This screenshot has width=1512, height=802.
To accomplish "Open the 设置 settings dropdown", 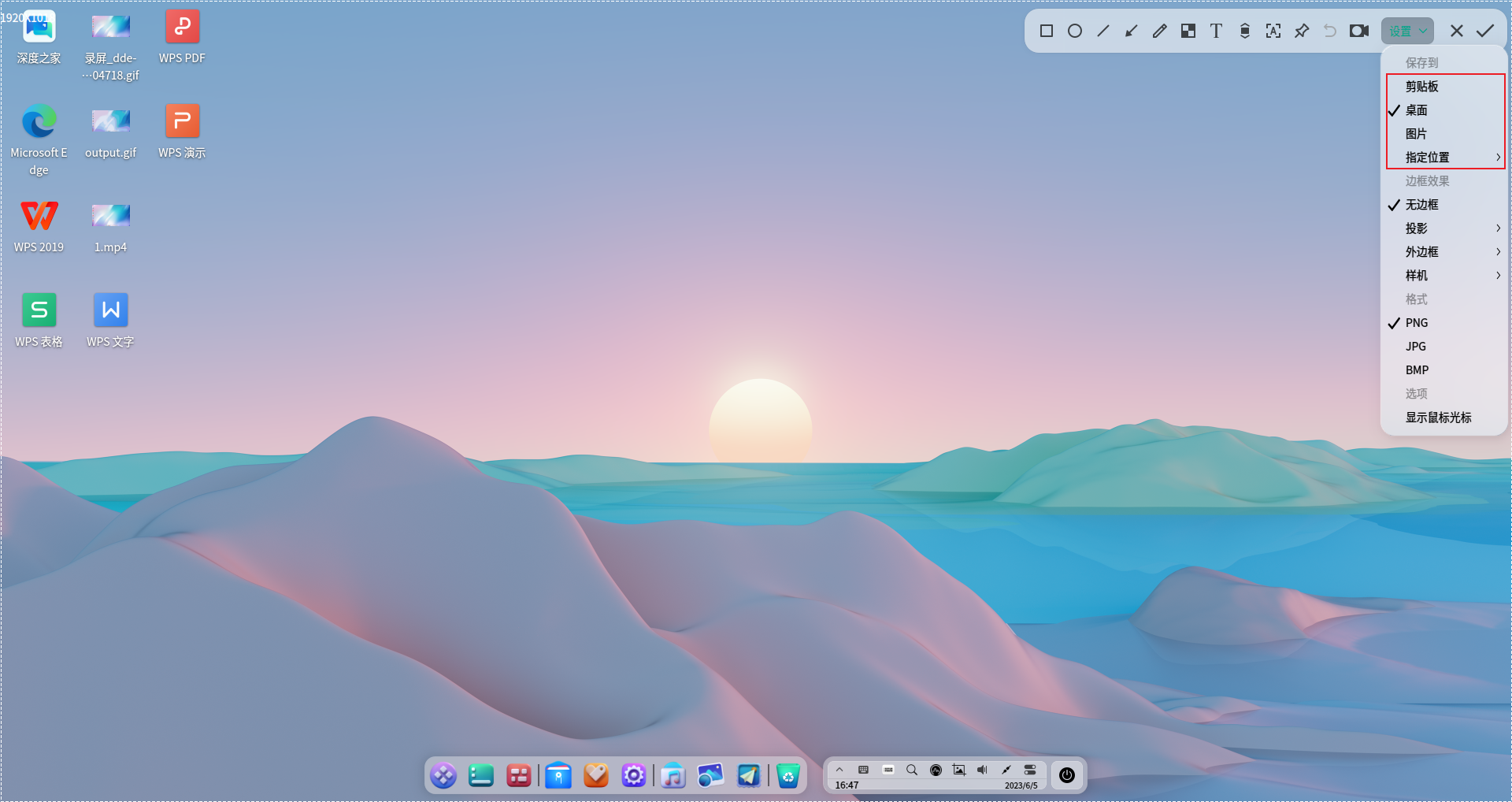I will click(x=1407, y=31).
